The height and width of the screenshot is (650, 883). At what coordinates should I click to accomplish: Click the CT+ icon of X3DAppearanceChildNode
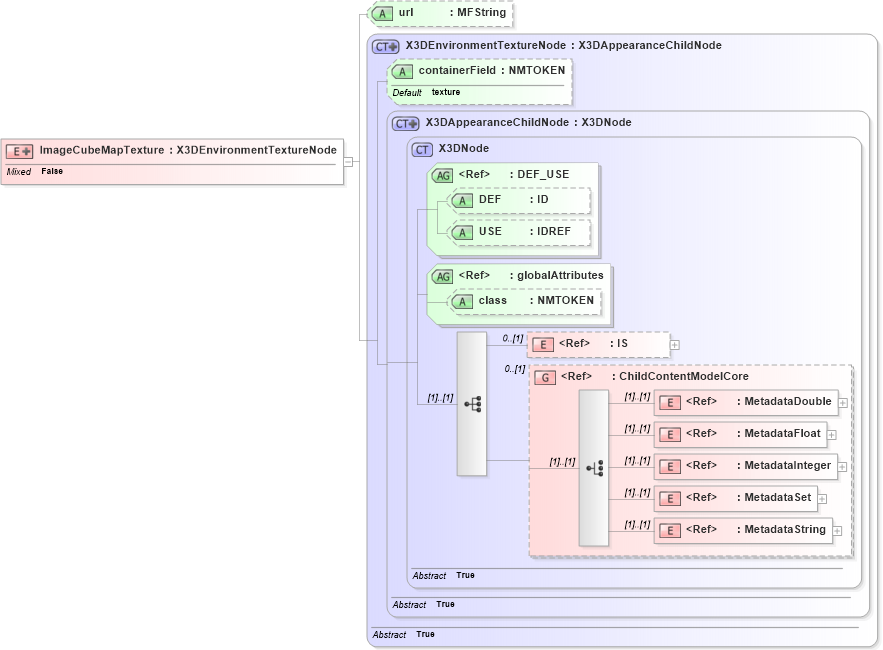(x=405, y=123)
